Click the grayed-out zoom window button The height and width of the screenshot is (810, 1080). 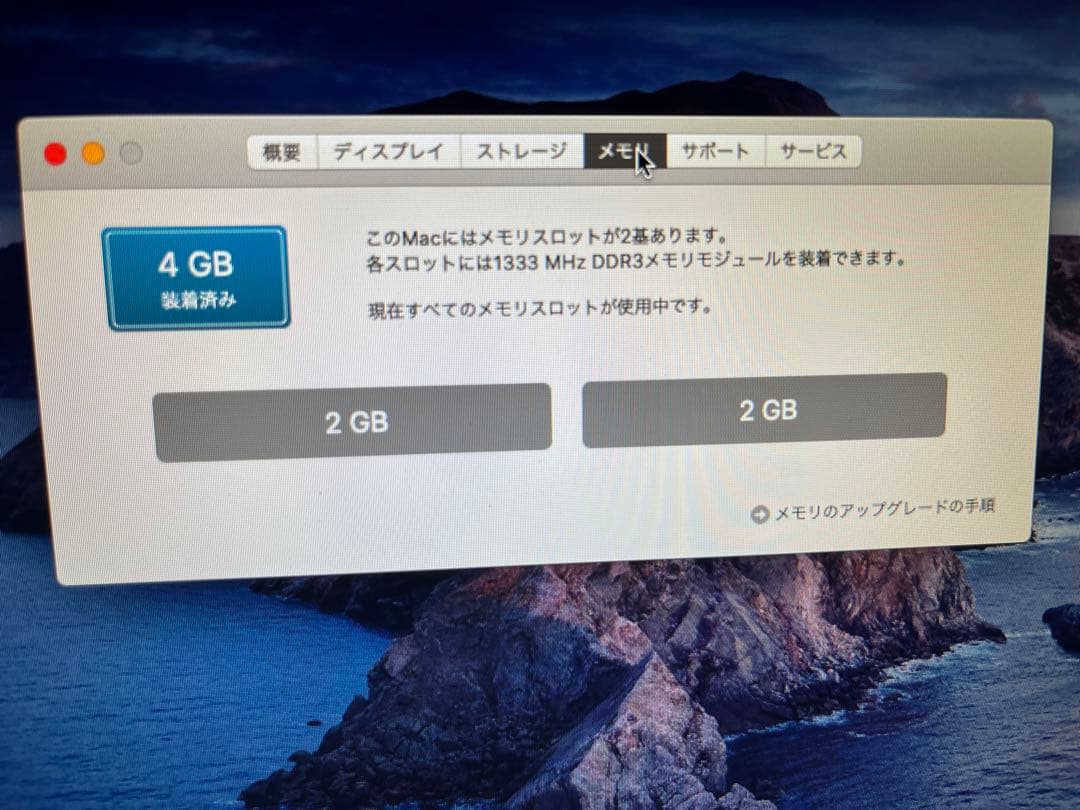point(131,153)
